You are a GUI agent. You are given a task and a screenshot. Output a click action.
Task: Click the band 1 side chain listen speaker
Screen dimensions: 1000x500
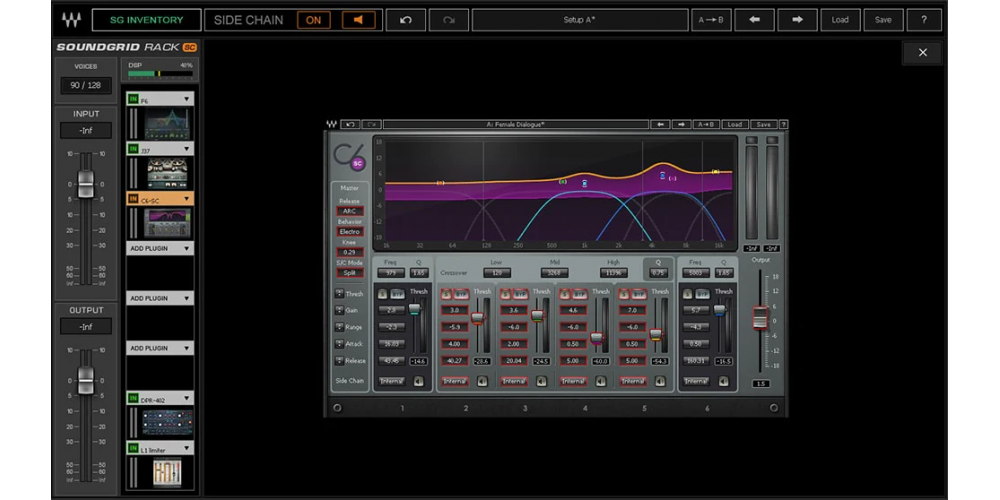pos(418,381)
